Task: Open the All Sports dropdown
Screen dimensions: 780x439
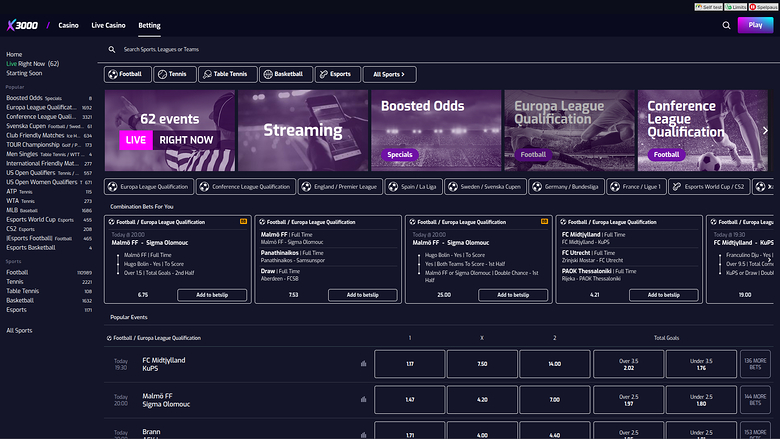Action: tap(390, 74)
